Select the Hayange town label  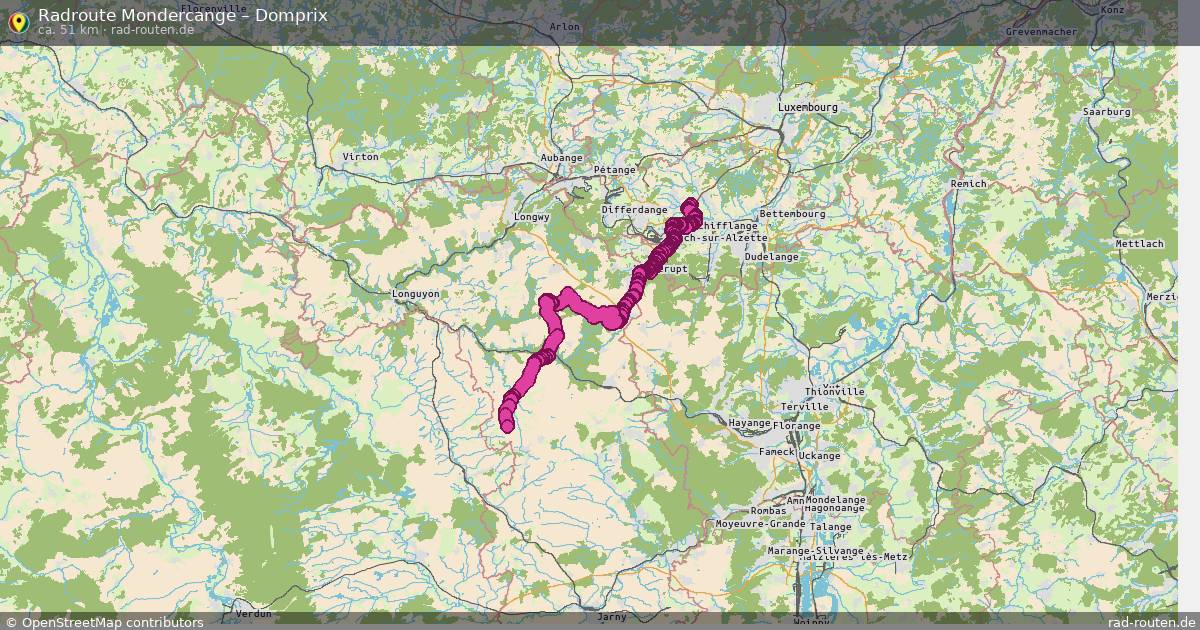click(x=749, y=423)
